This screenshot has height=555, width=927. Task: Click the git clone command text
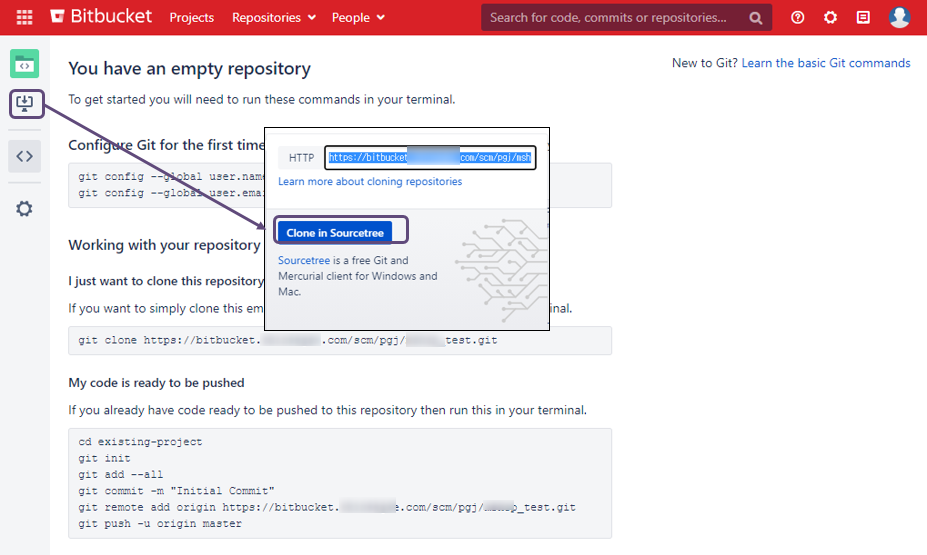click(x=288, y=340)
